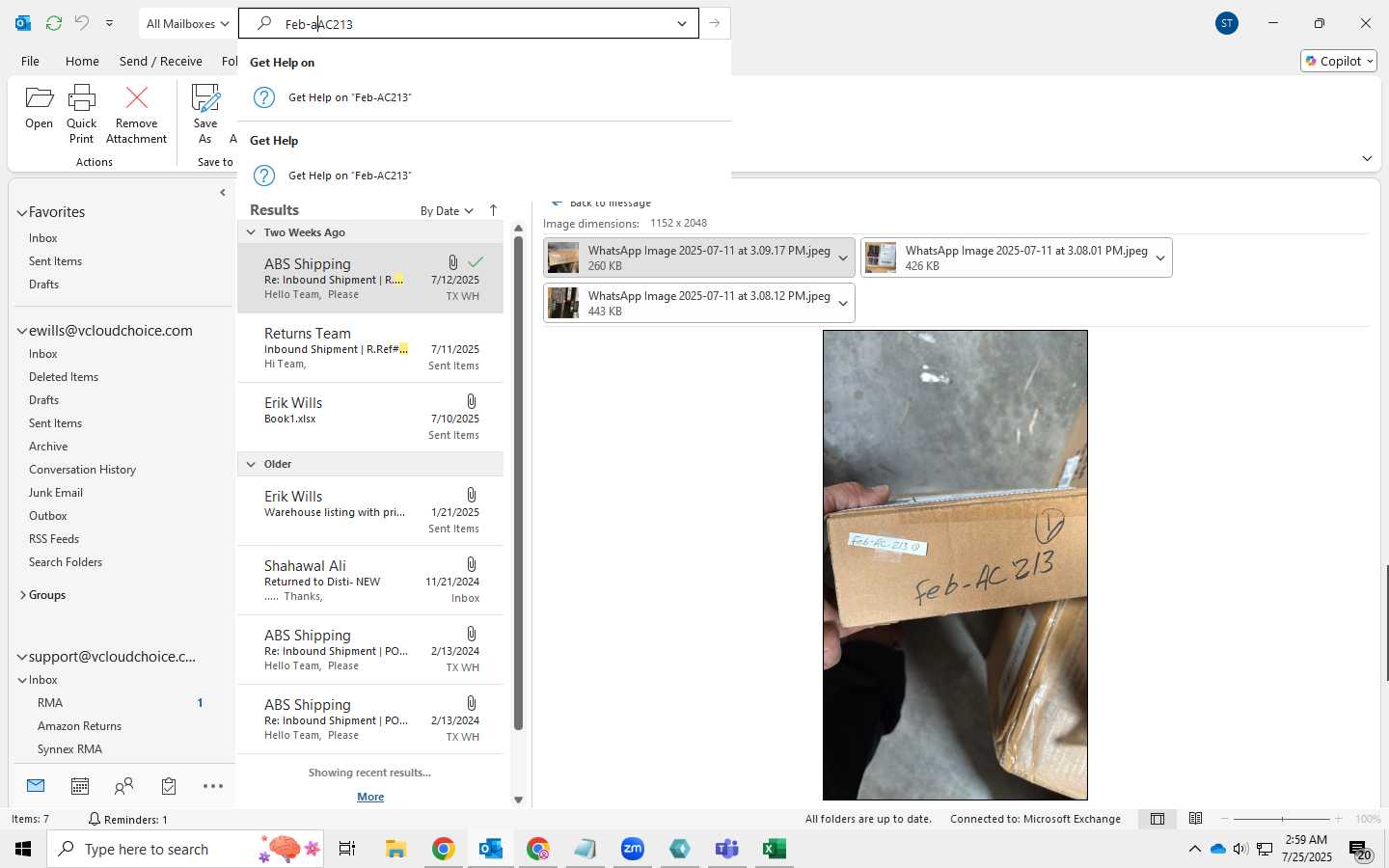
Task: Open File Explorer from the taskbar
Action: pyautogui.click(x=396, y=849)
